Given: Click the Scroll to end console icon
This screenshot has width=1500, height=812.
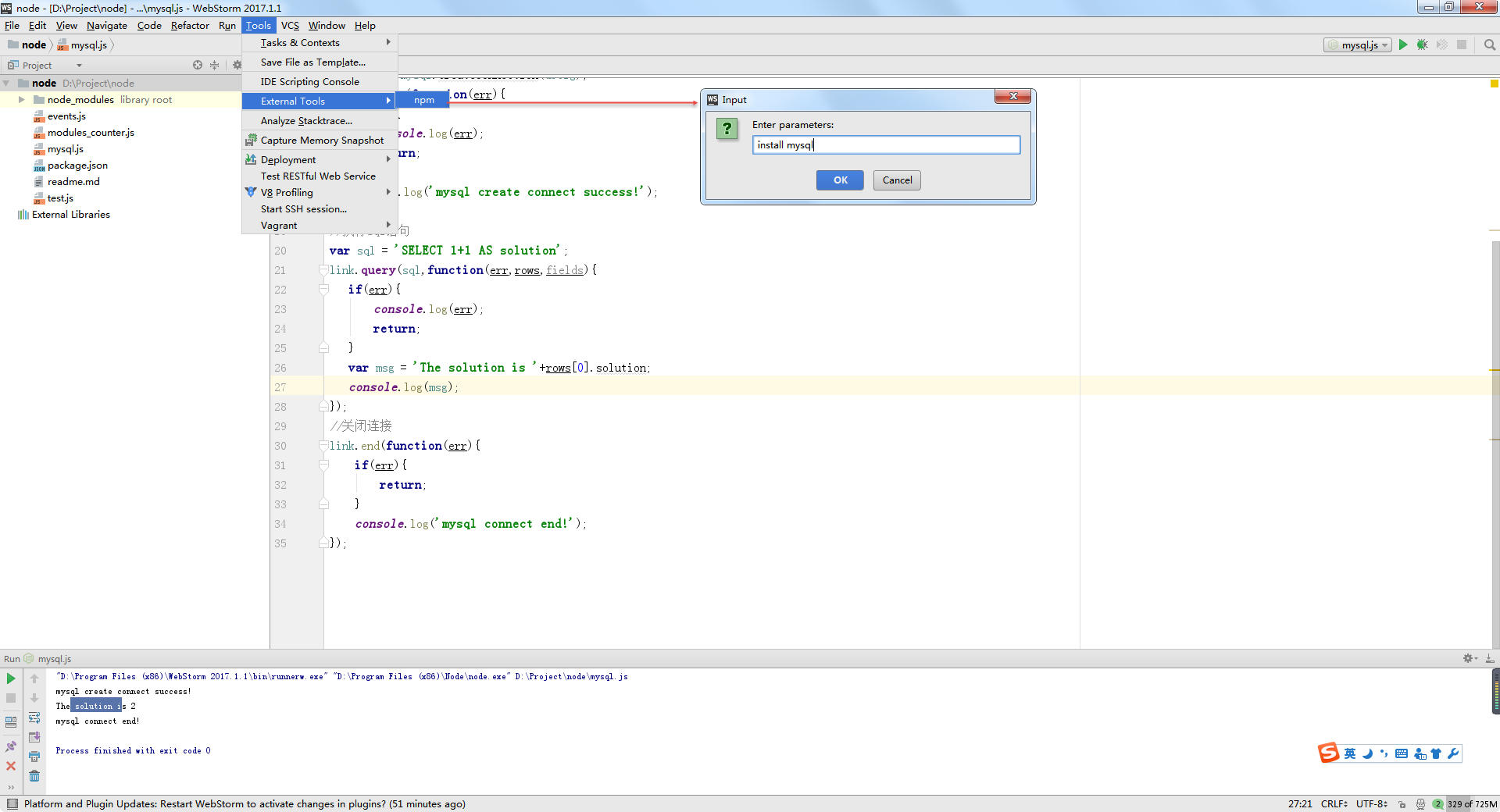Looking at the screenshot, I should tap(34, 738).
